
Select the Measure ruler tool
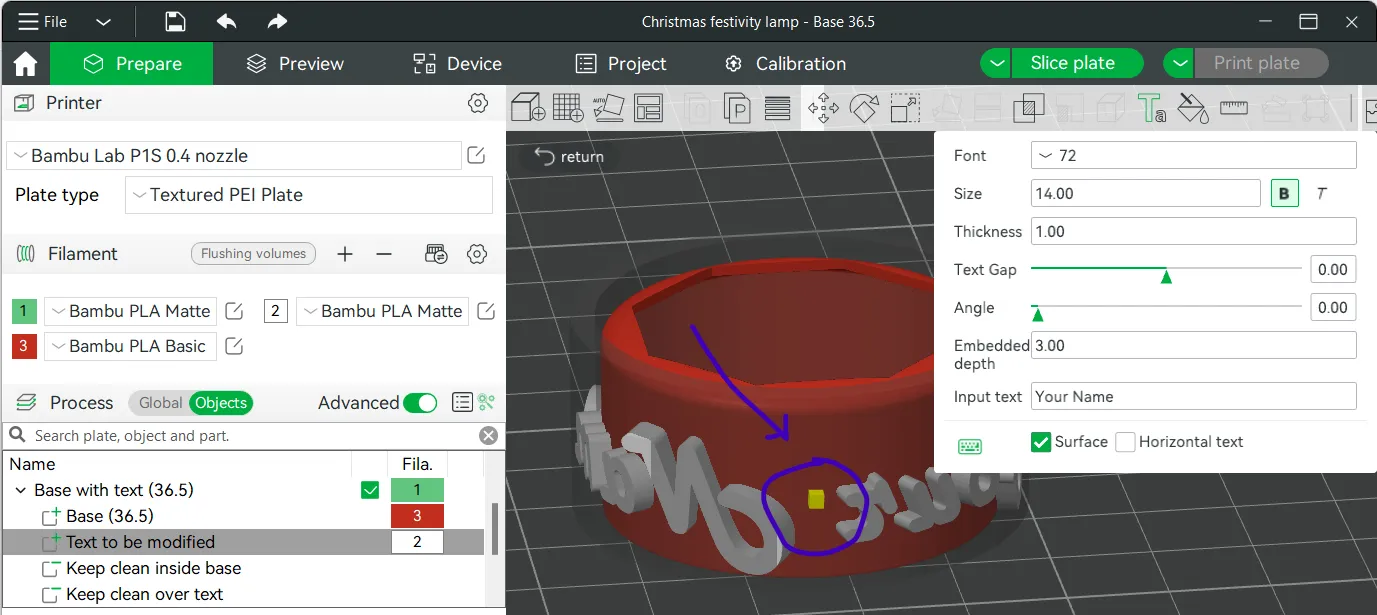tap(1234, 107)
